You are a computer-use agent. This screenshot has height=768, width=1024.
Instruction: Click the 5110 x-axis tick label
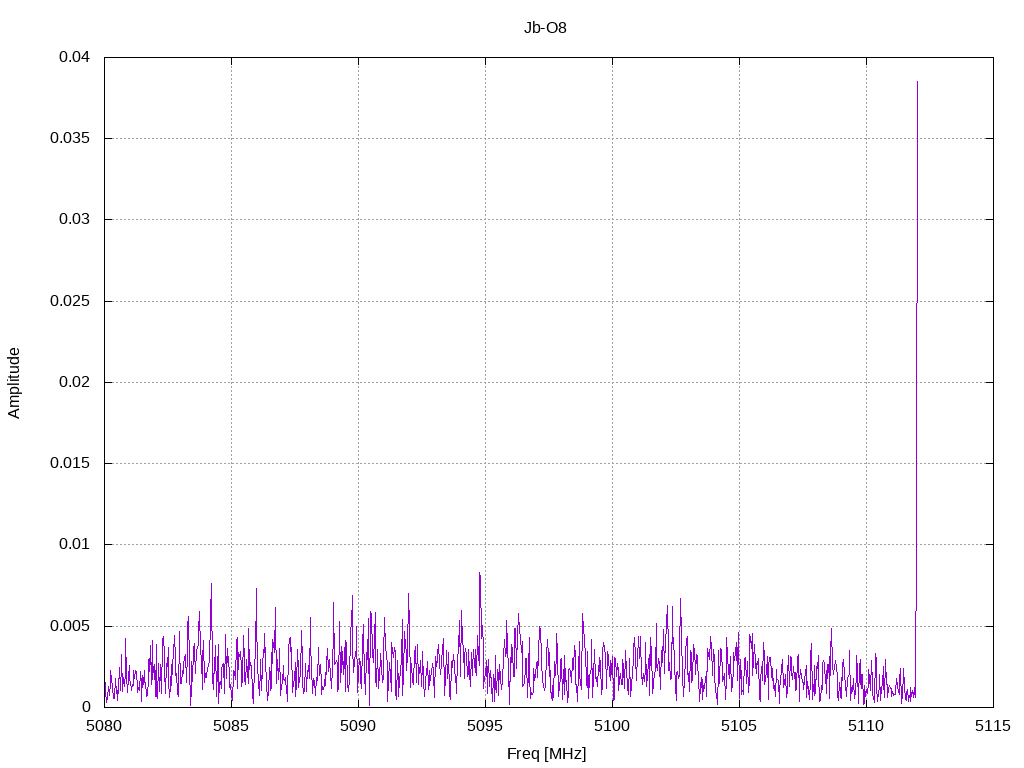866,726
